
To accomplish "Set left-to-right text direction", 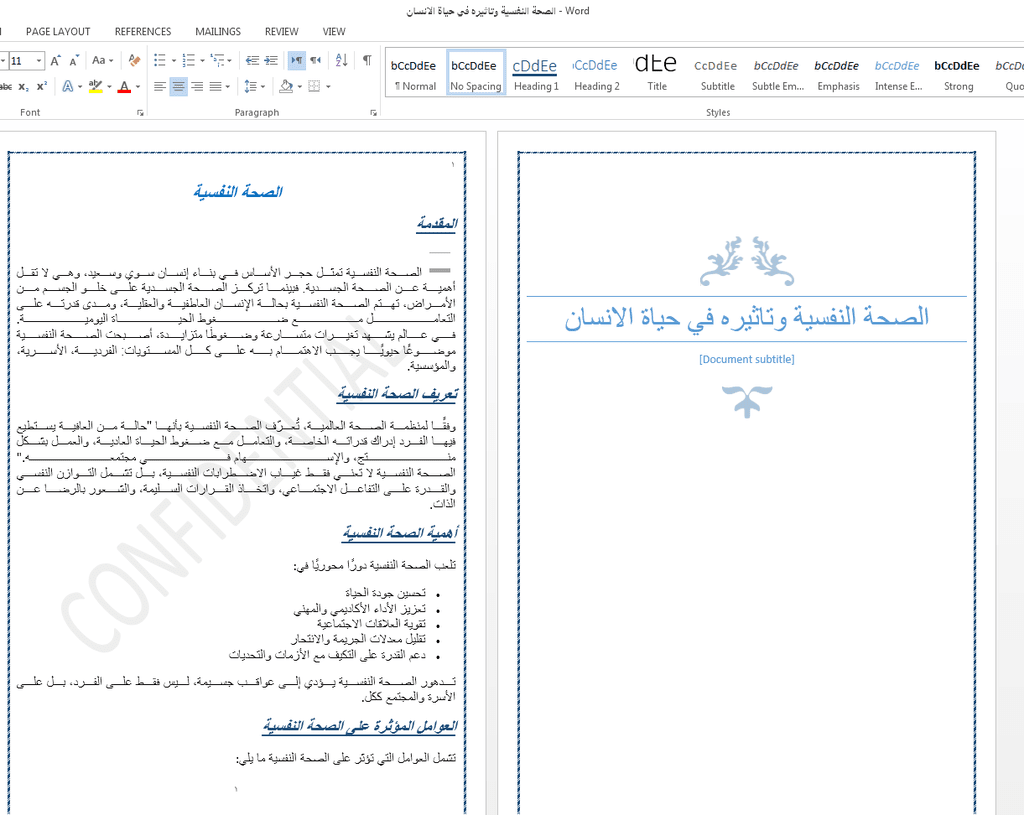I will (297, 61).
